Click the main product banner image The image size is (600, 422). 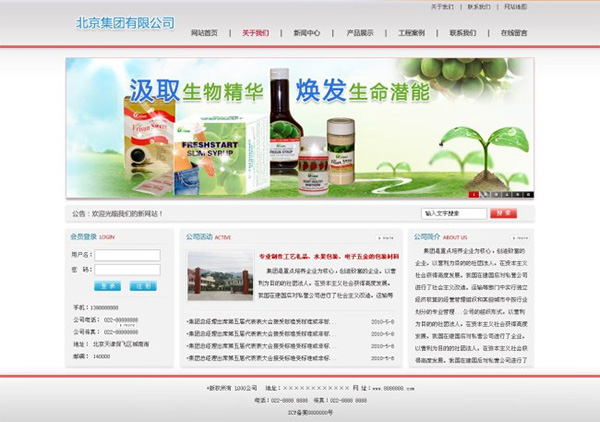pyautogui.click(x=300, y=128)
